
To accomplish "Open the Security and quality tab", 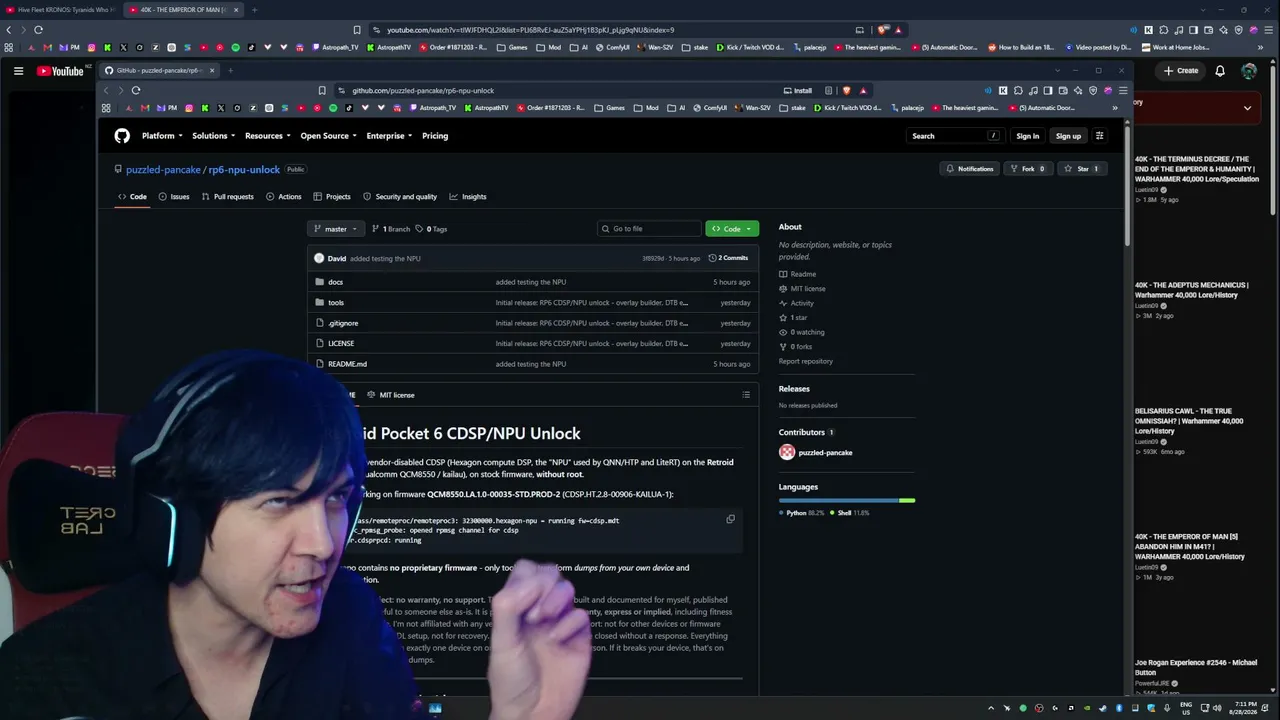I will (400, 197).
